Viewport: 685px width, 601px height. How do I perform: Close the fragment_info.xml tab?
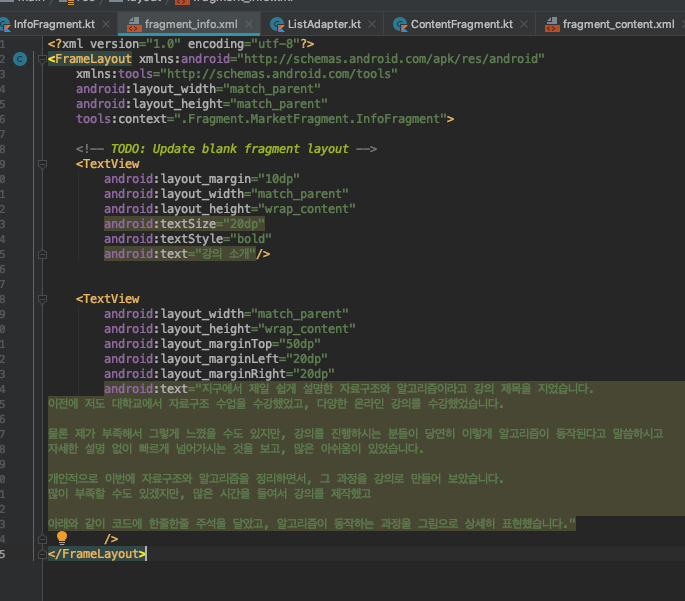tap(249, 24)
